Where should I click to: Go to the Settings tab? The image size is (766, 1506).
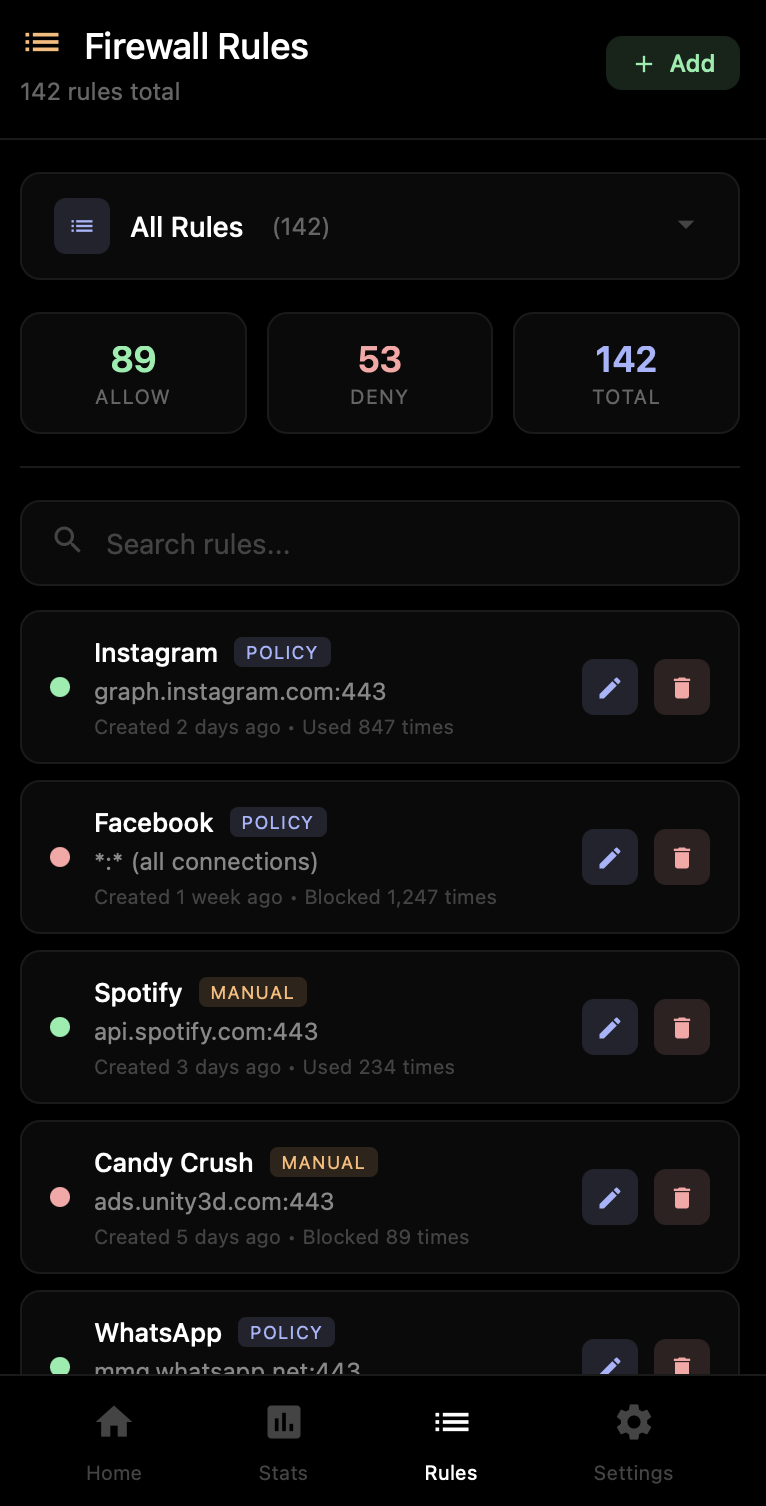pos(633,1441)
